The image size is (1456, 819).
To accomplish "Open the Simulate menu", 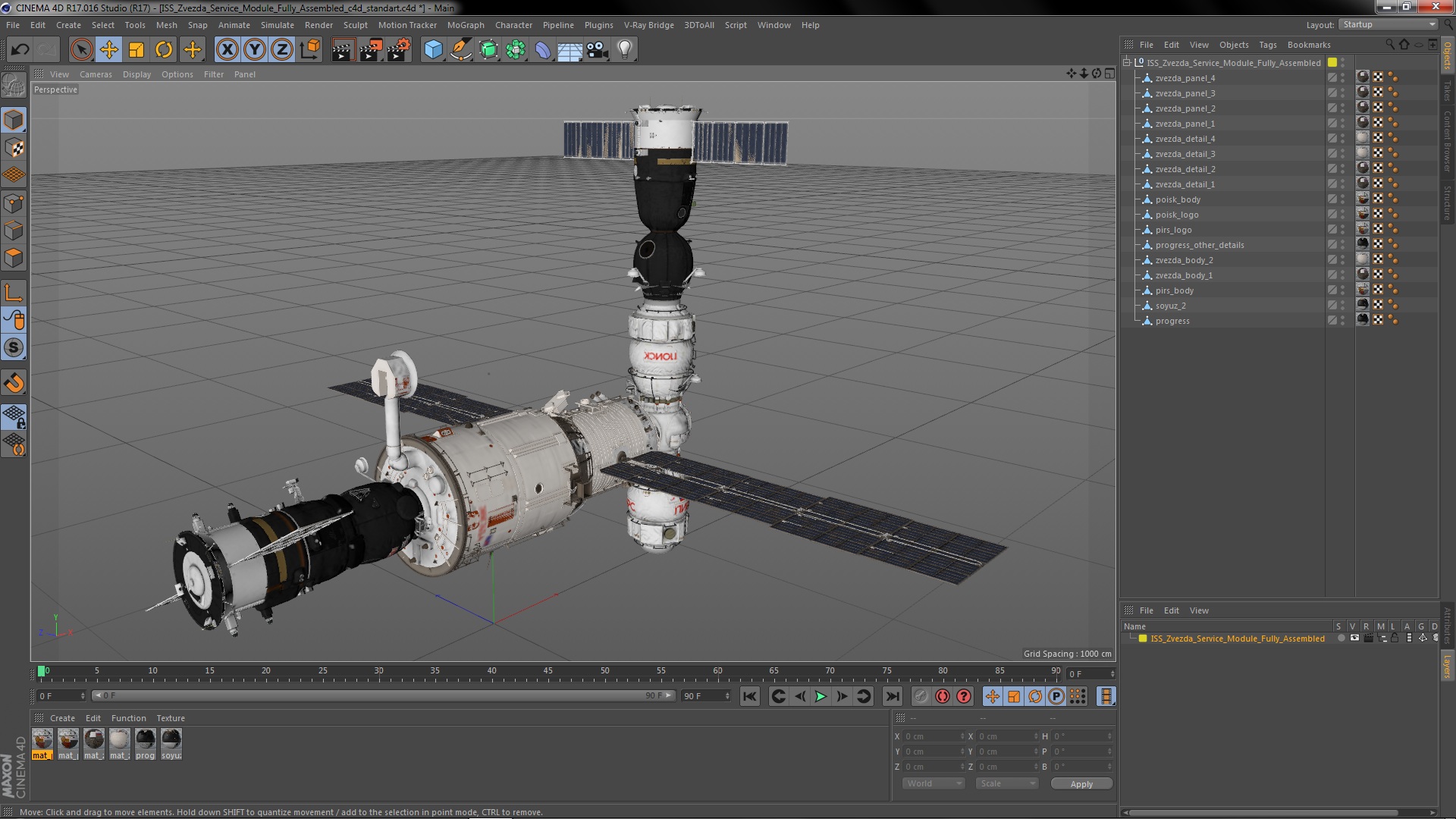I will (x=278, y=25).
